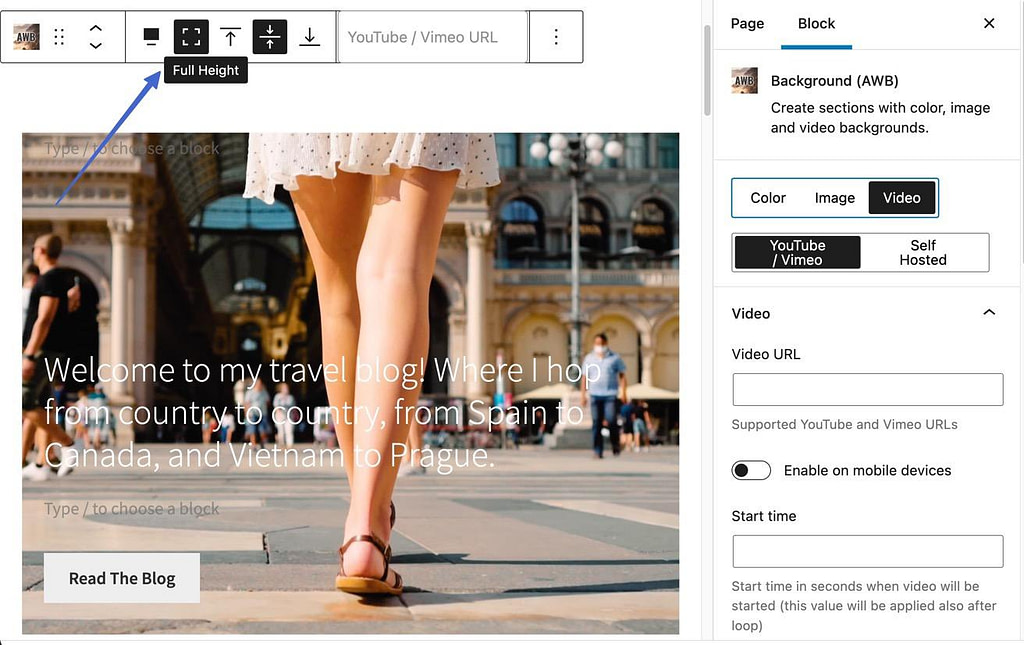The height and width of the screenshot is (645, 1024).
Task: Center block content vertically
Action: pos(269,36)
